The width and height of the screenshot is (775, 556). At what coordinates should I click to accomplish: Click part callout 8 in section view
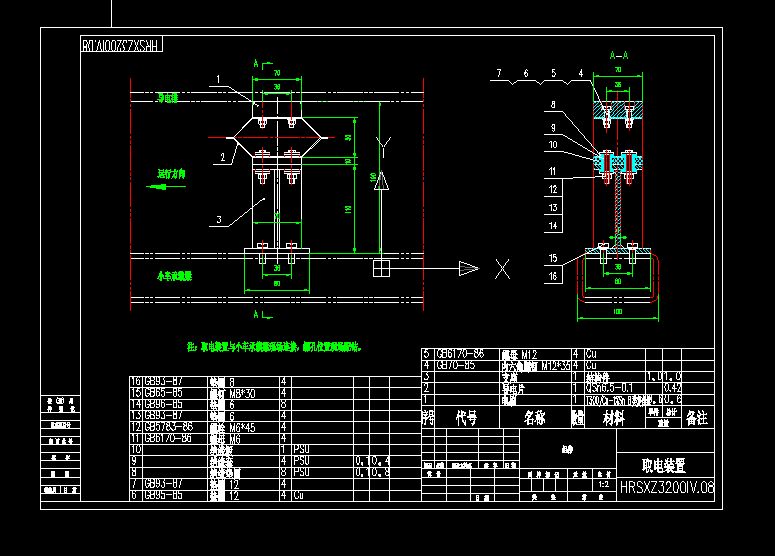pos(553,105)
